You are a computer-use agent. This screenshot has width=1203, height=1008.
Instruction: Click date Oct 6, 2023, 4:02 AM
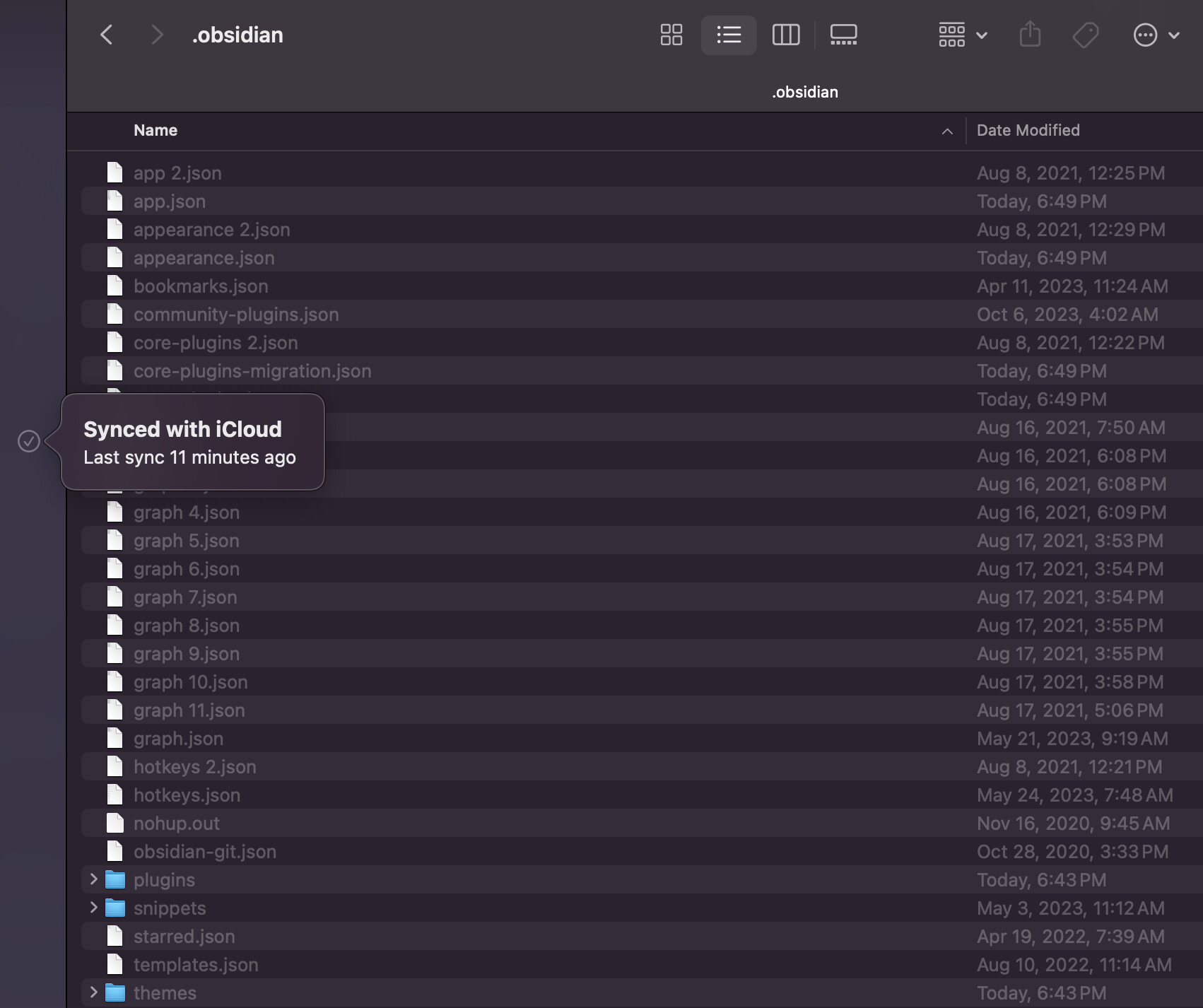(1067, 315)
